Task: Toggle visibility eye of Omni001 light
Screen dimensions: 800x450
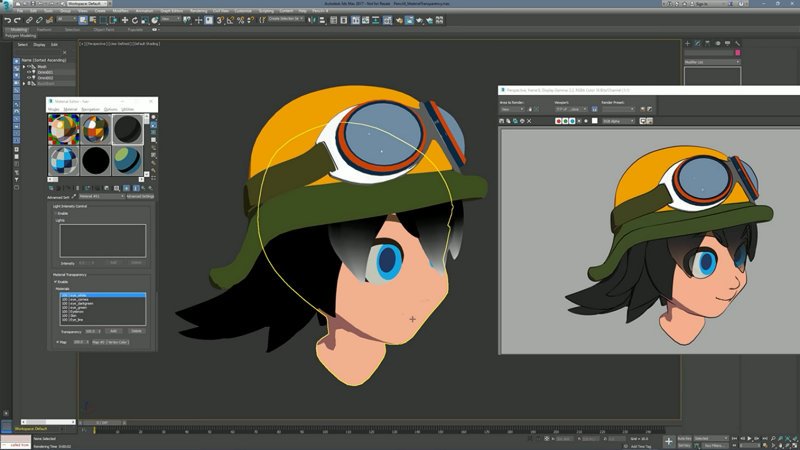Action: pyautogui.click(x=29, y=72)
